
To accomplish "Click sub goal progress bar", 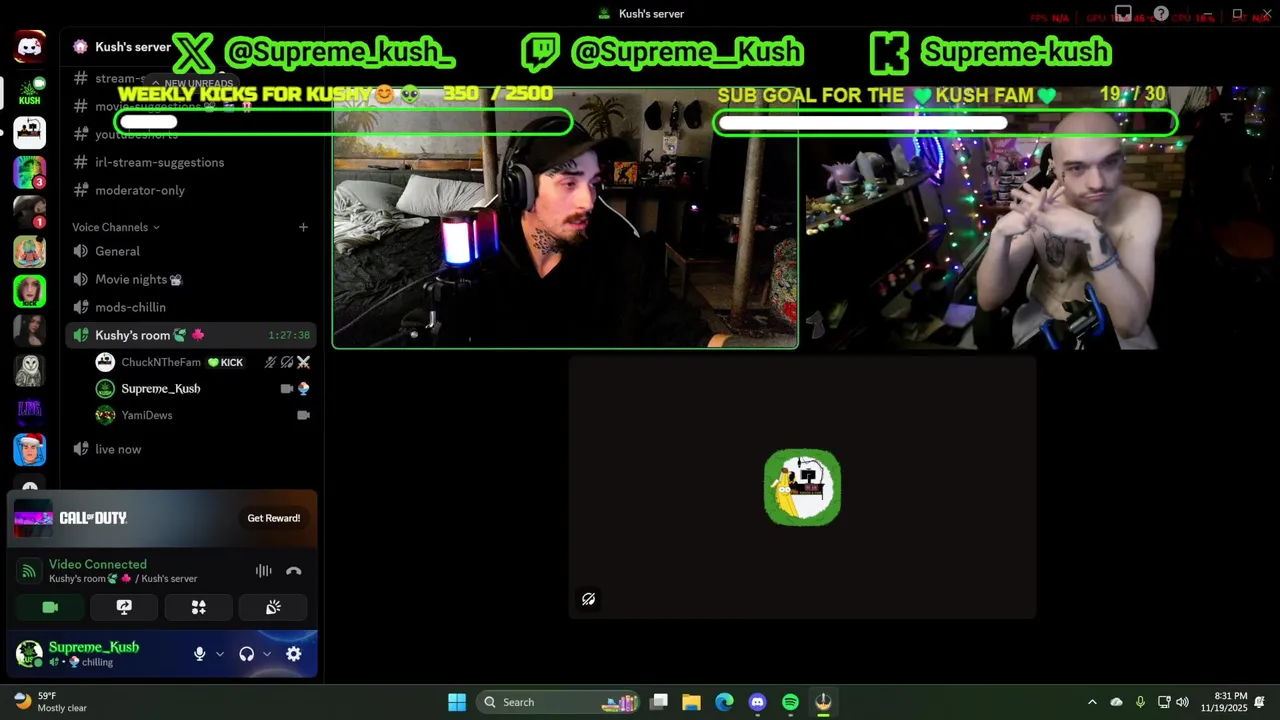I will 945,123.
